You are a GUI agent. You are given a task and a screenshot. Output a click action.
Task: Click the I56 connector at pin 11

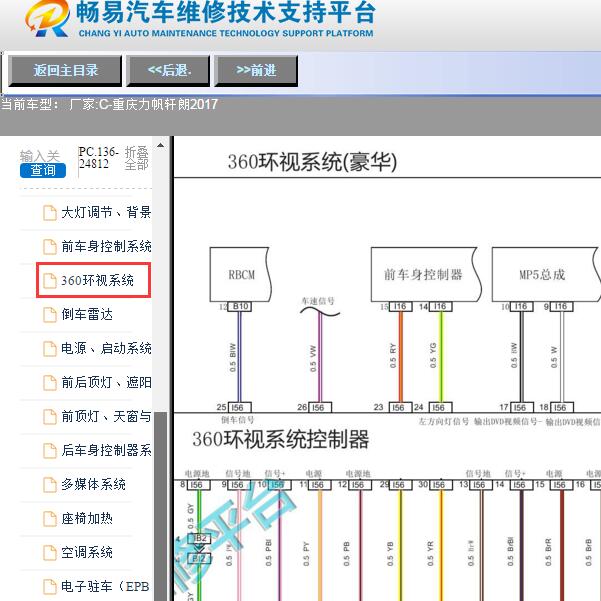point(320,485)
